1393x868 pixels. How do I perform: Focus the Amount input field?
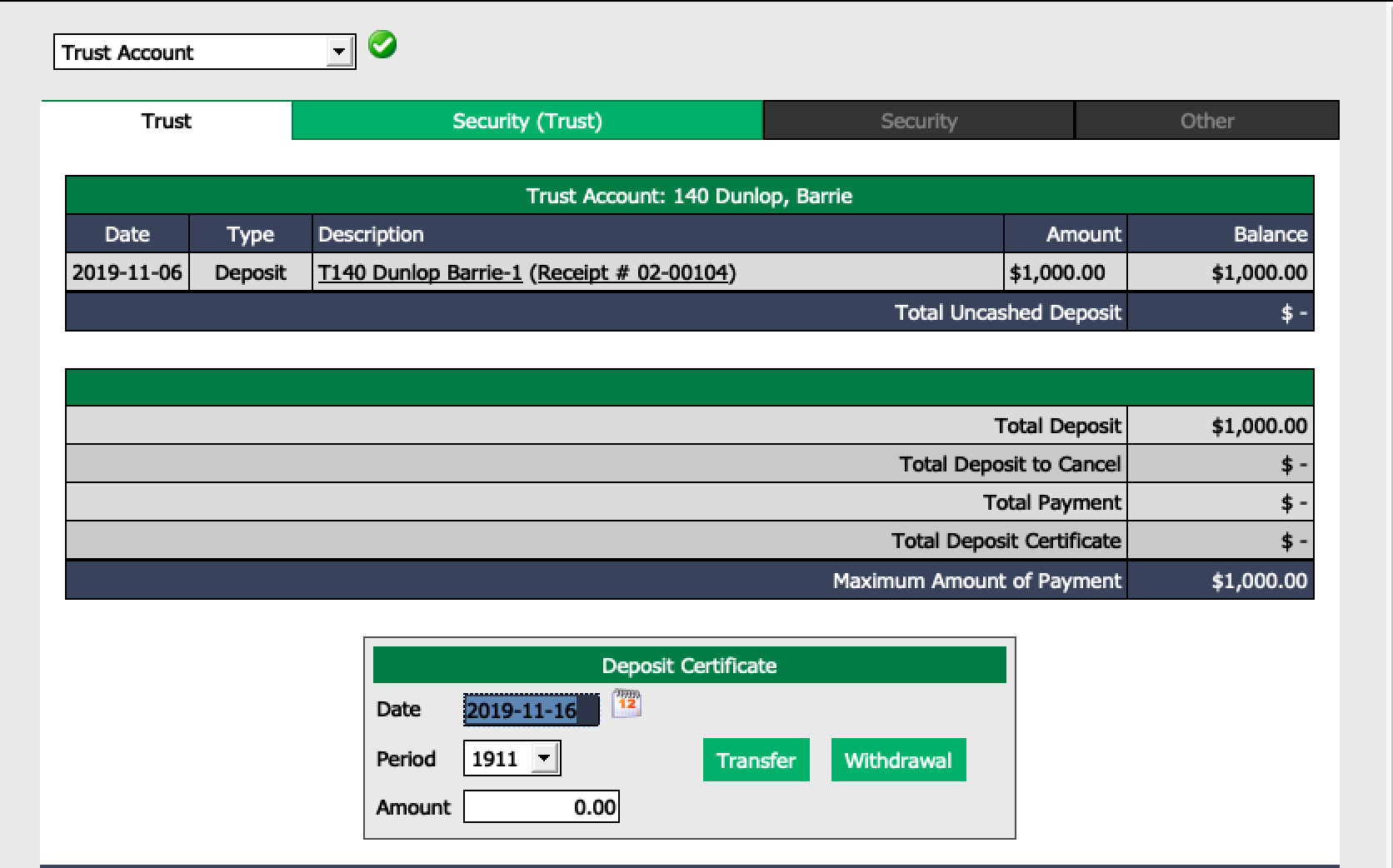(x=542, y=806)
